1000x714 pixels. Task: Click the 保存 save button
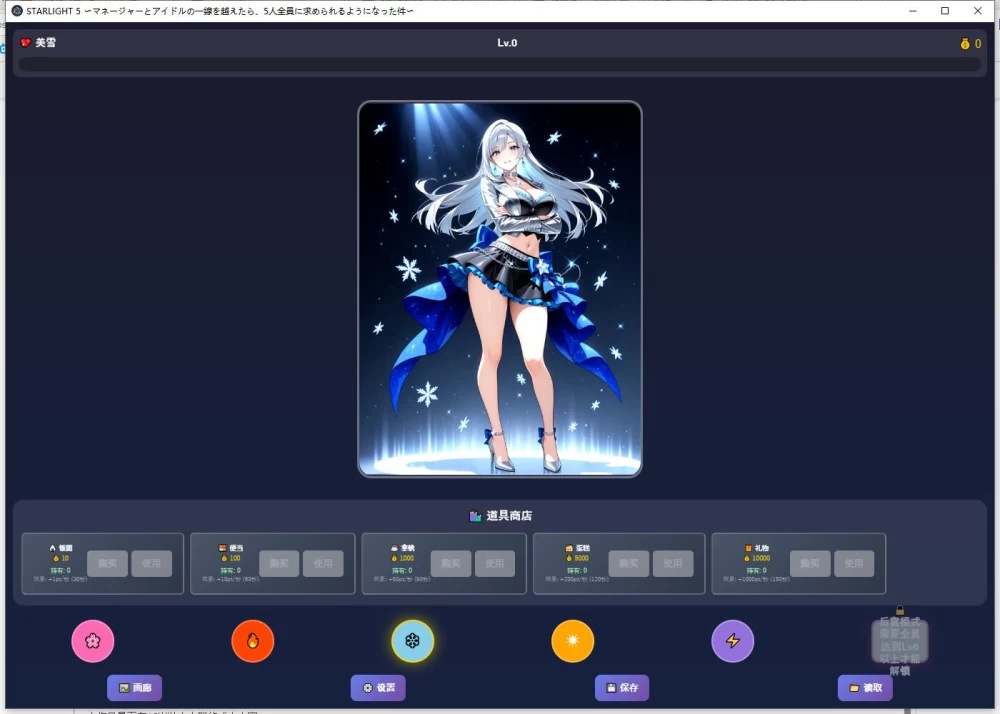click(x=622, y=688)
